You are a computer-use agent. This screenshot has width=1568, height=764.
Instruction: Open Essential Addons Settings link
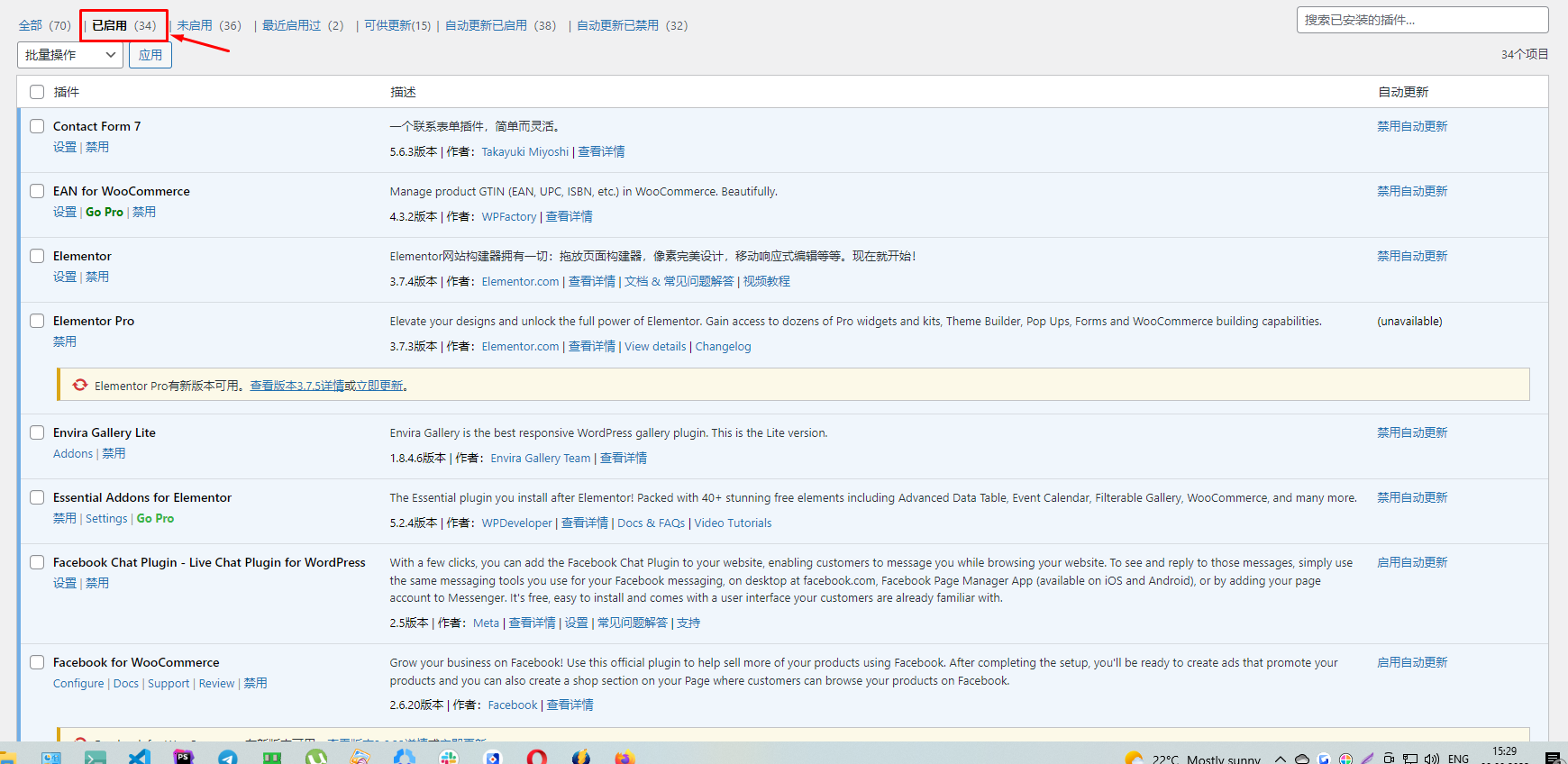[106, 518]
